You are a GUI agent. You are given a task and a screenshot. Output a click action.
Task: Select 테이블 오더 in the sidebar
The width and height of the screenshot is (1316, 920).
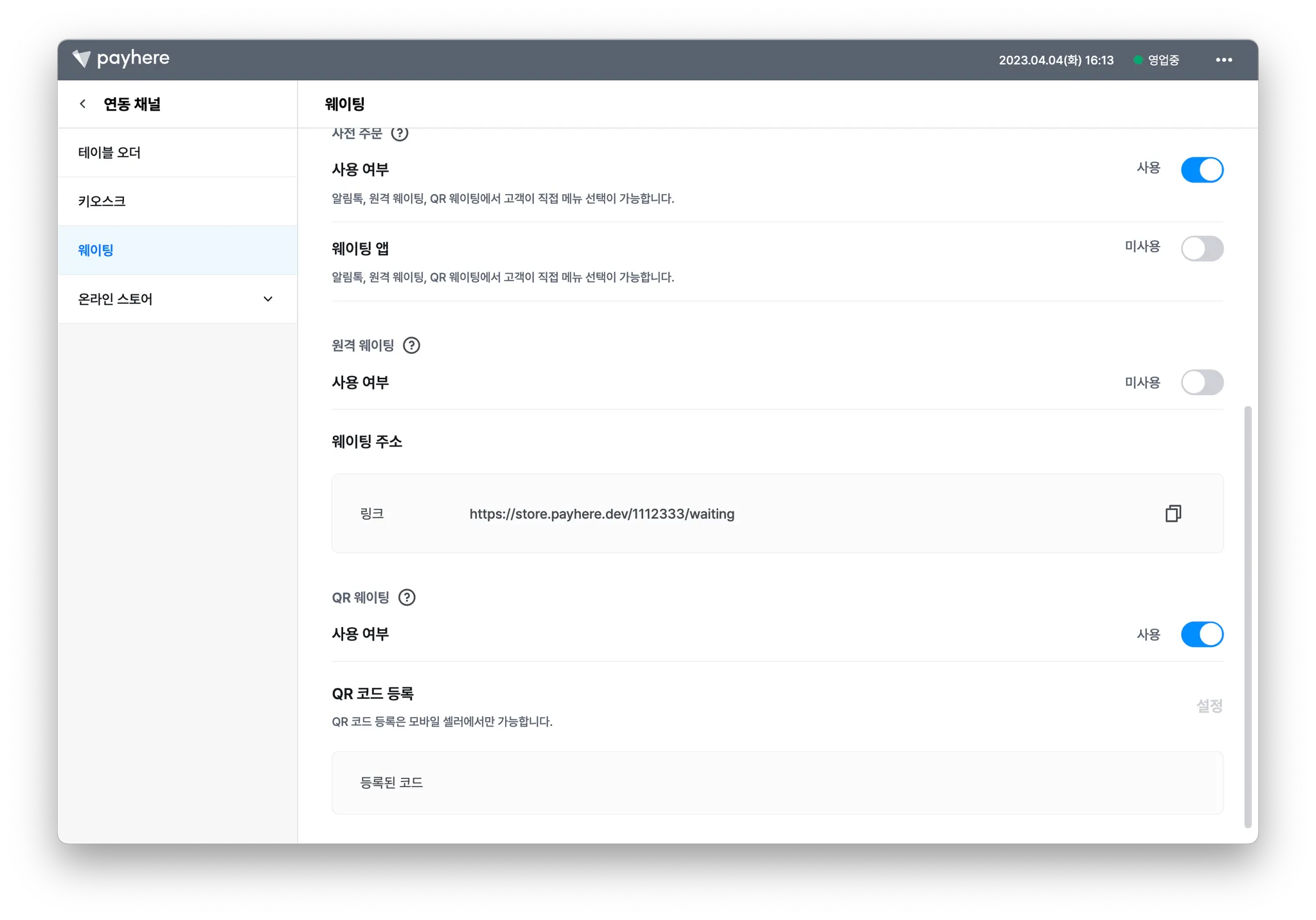tap(109, 153)
